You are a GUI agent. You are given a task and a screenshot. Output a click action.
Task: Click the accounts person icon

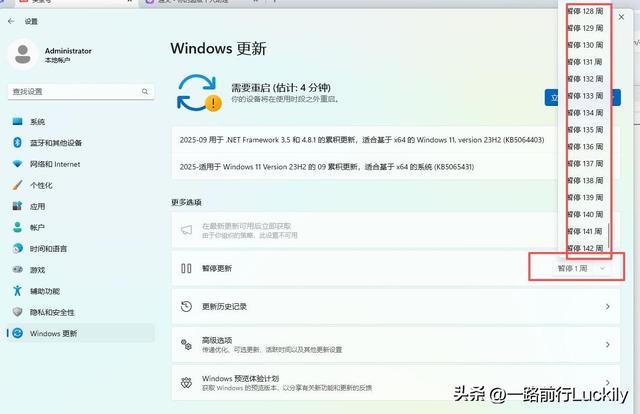point(18,227)
